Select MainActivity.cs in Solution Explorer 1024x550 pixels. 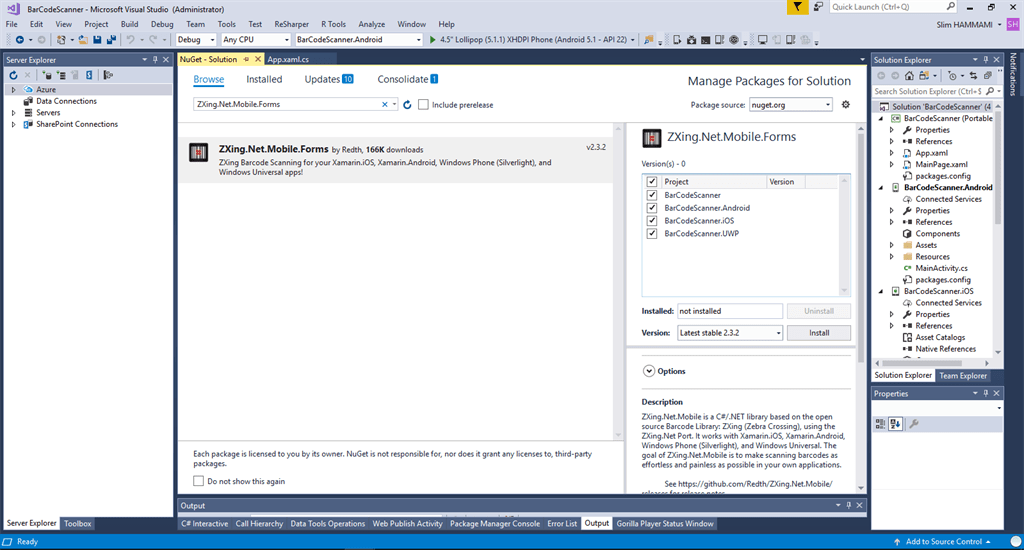941,268
